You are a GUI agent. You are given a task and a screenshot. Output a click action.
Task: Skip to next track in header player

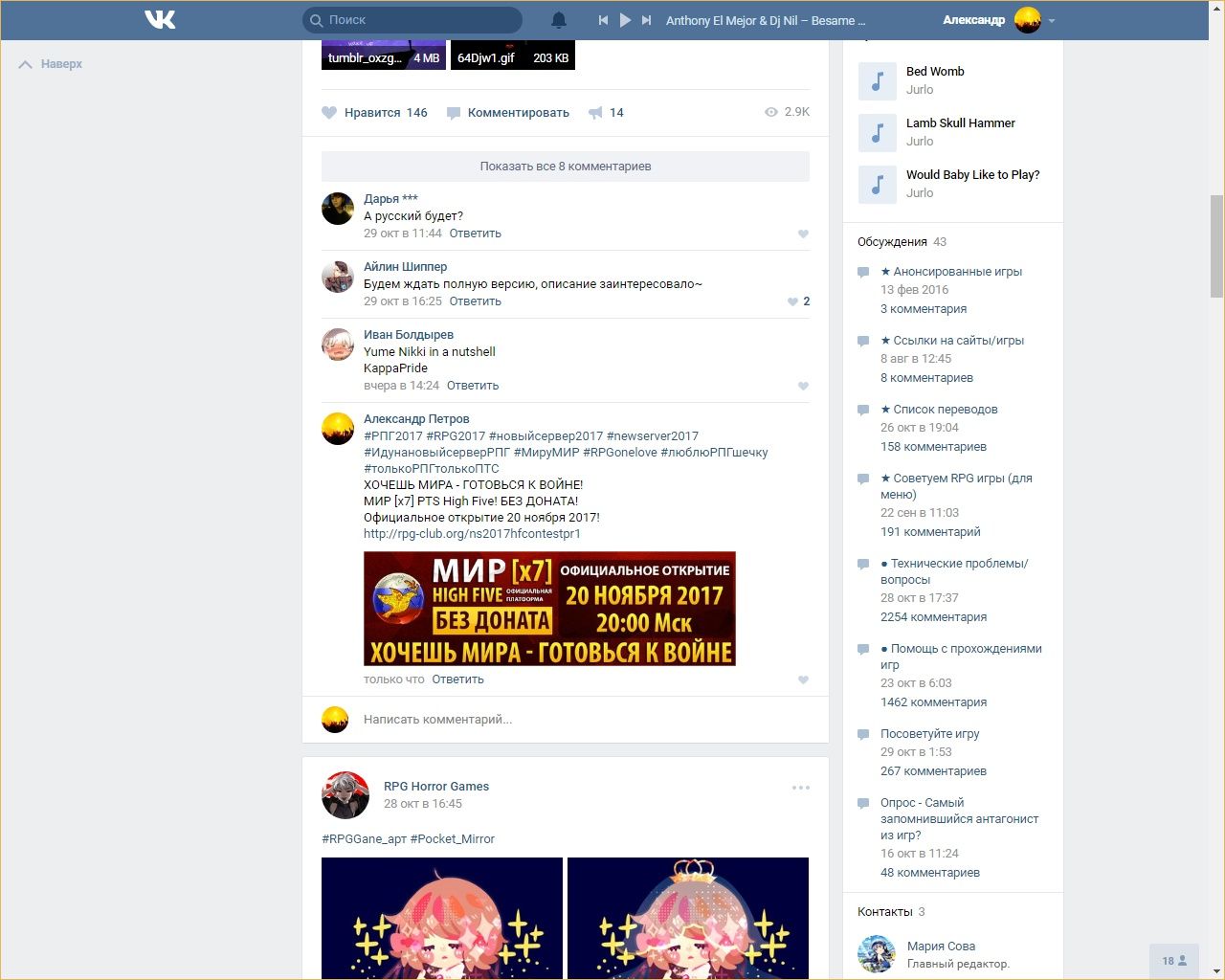click(647, 20)
